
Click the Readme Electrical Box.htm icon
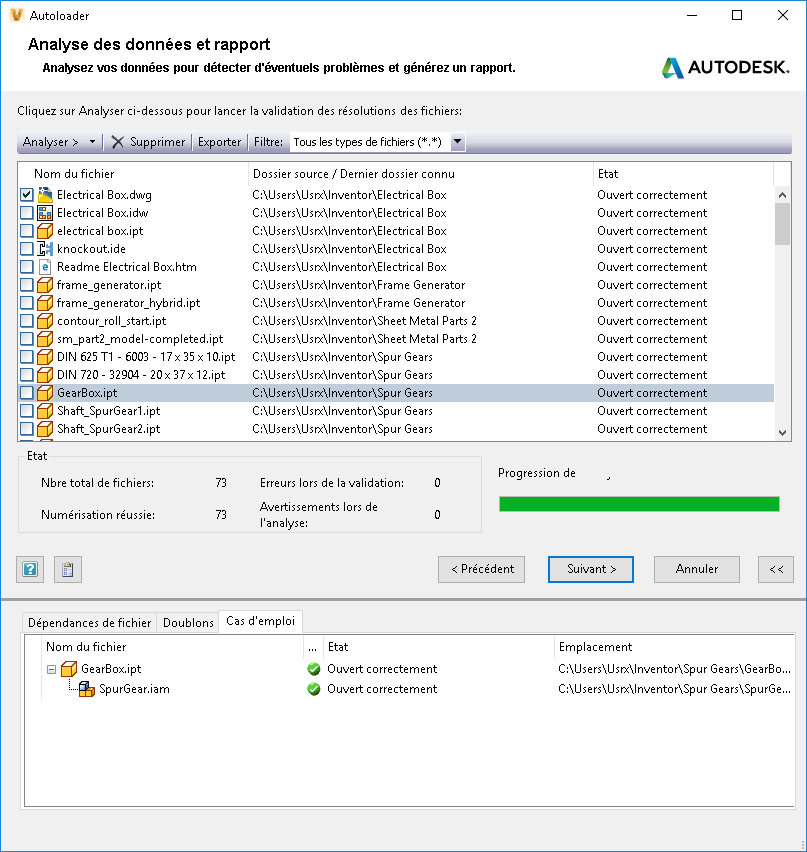(x=45, y=266)
